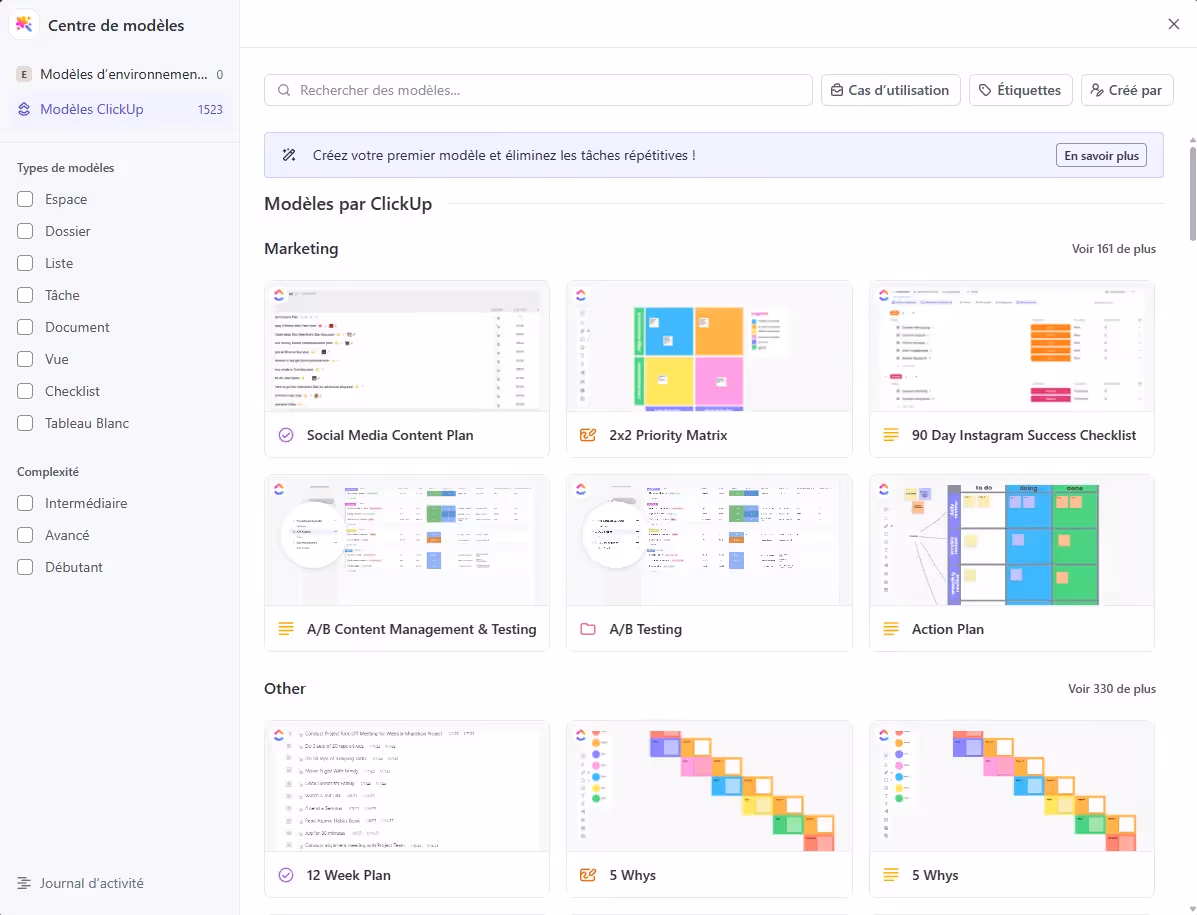Viewport: 1197px width, 915px height.
Task: Toggle the Débutant complexity checkbox
Action: click(25, 567)
